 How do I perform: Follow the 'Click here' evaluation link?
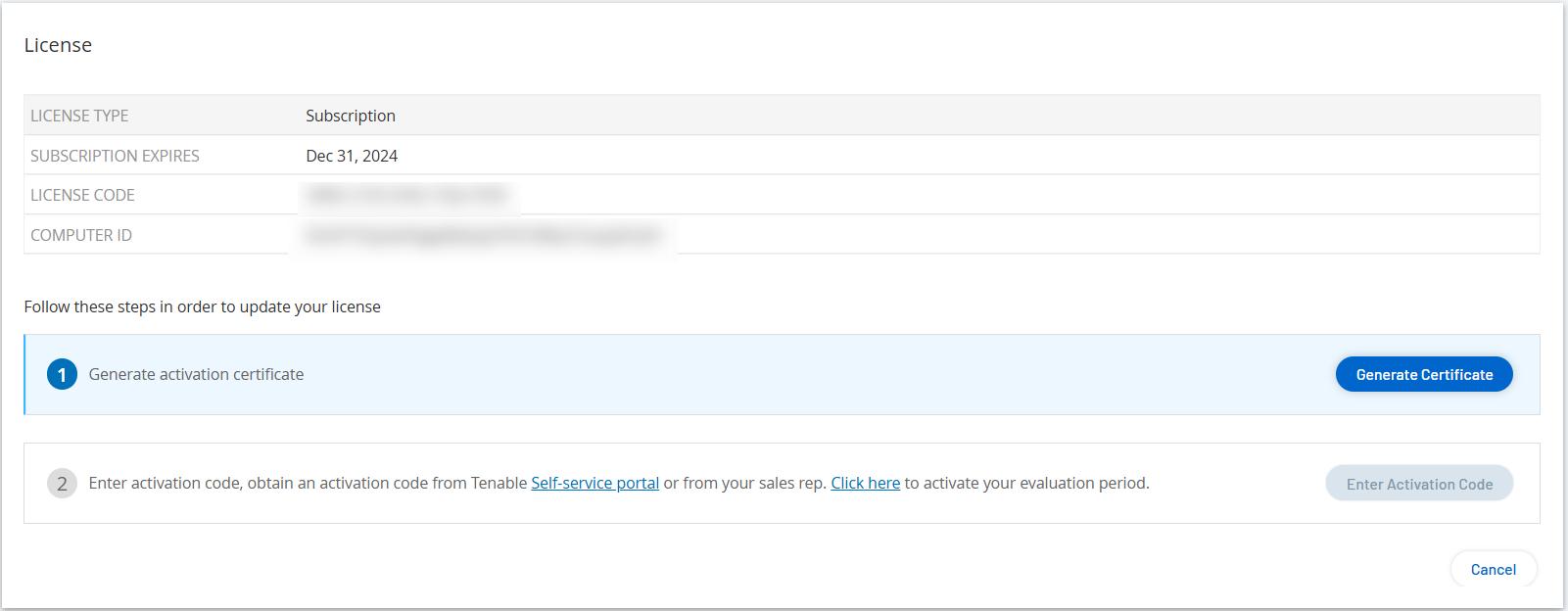[x=865, y=483]
